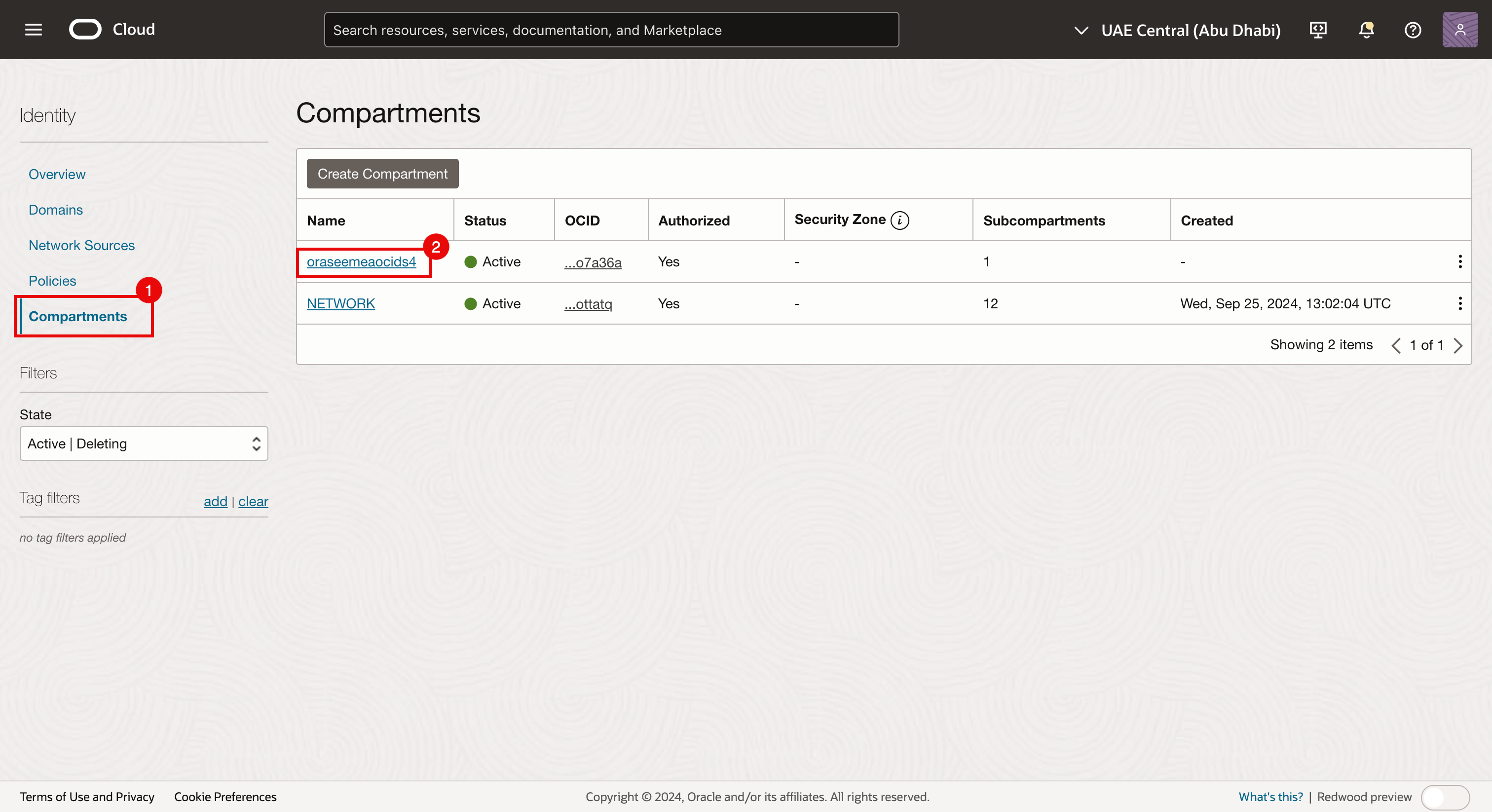Open the user profile avatar menu

[x=1459, y=30]
